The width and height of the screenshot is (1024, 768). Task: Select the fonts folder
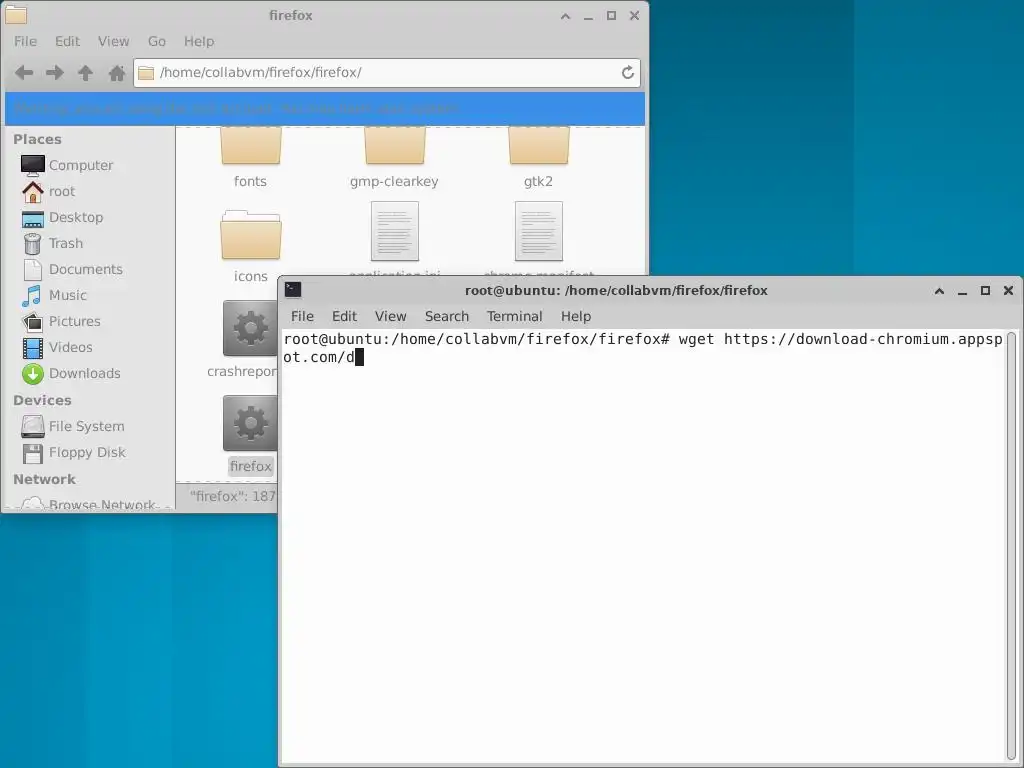pyautogui.click(x=251, y=157)
